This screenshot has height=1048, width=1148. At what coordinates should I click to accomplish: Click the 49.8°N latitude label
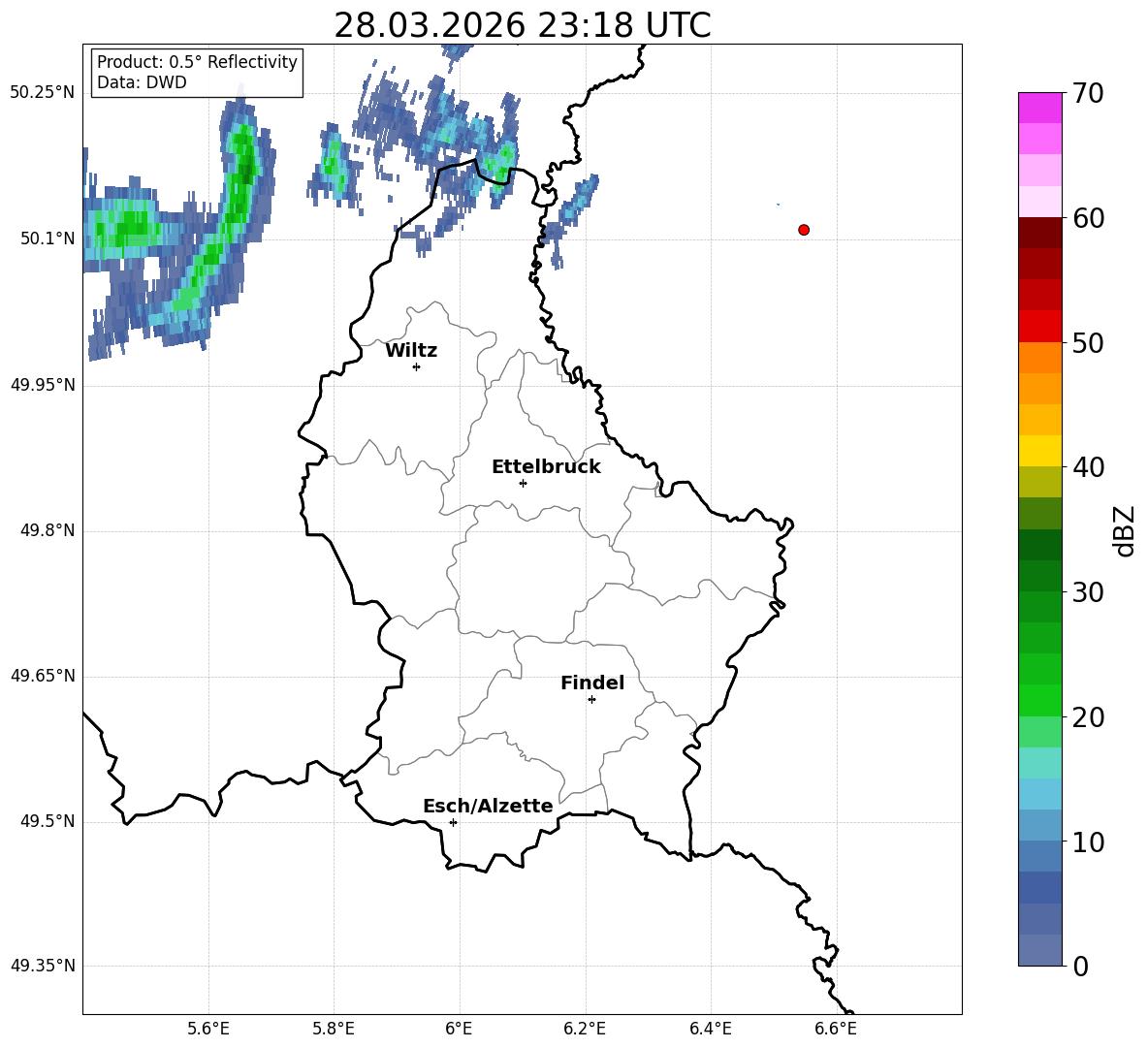(48, 530)
